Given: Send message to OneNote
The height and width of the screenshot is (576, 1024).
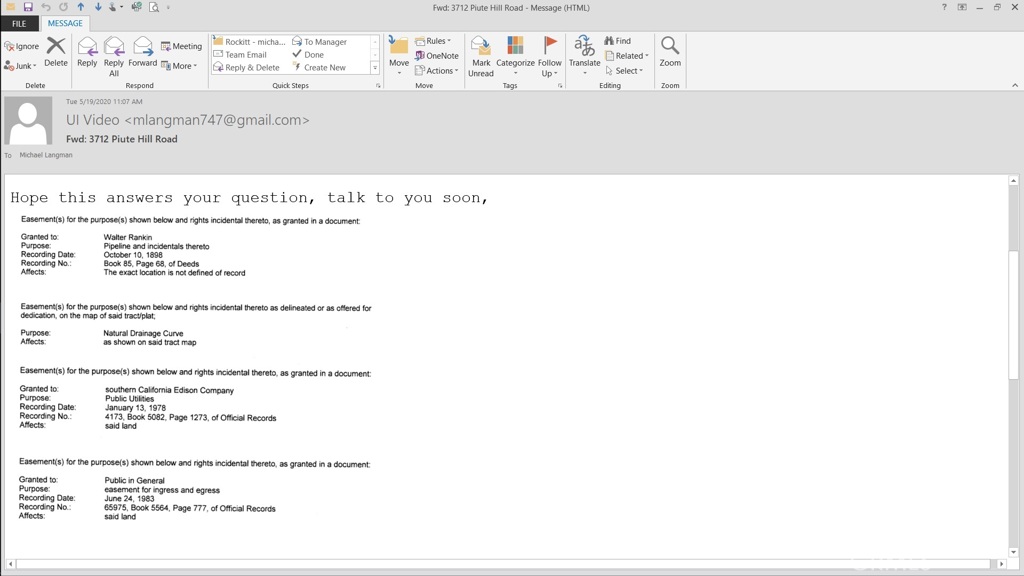Looking at the screenshot, I should pos(437,56).
